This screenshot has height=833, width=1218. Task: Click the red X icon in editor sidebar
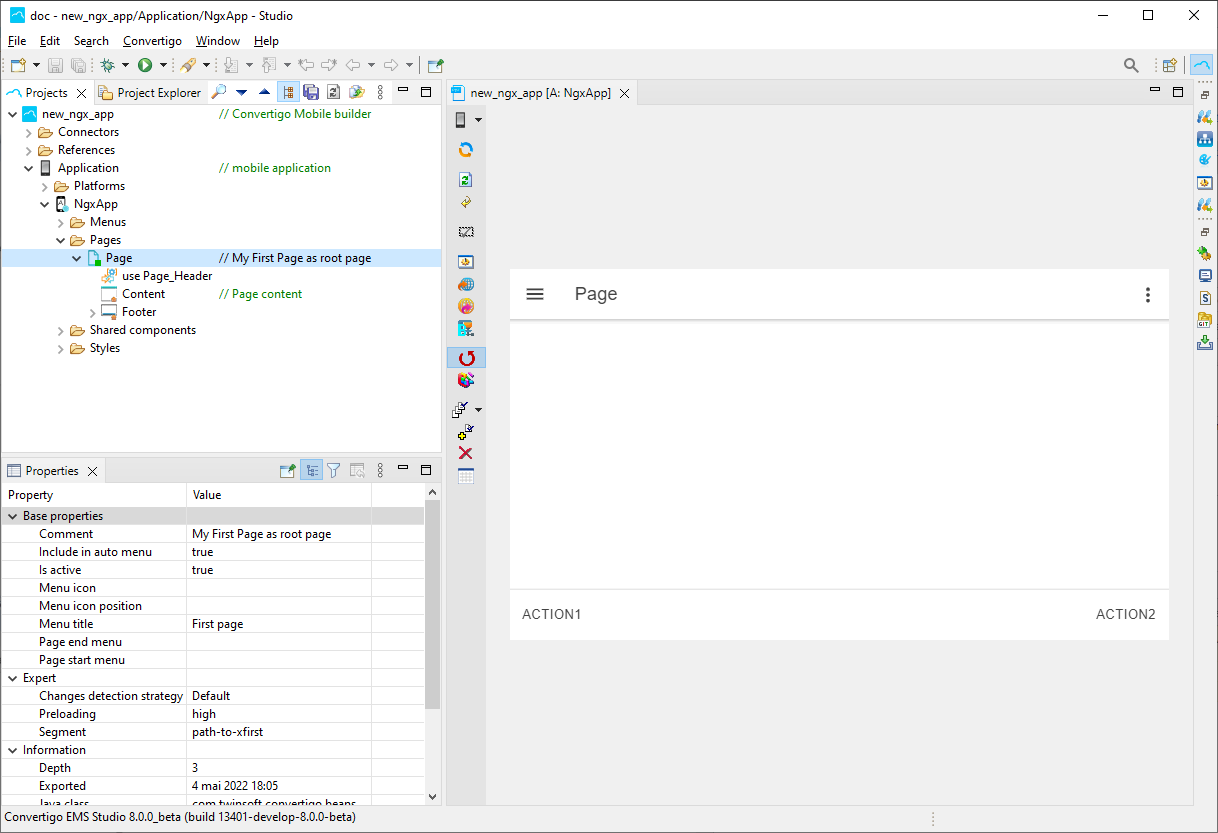click(465, 453)
